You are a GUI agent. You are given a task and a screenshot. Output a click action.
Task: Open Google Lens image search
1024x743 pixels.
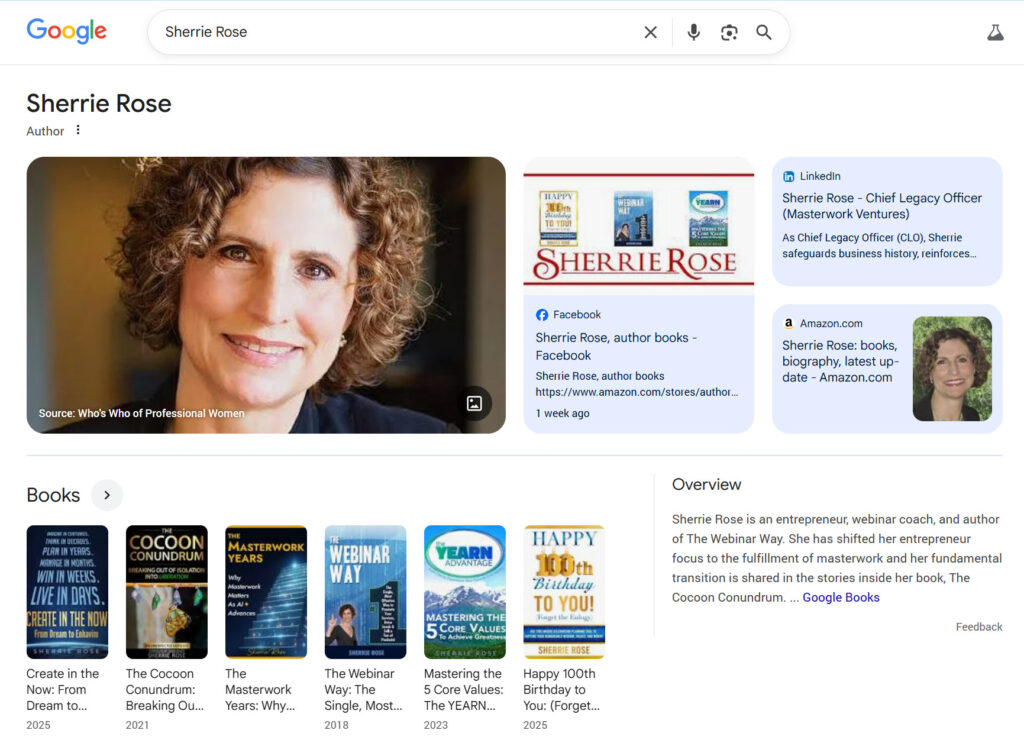point(729,33)
